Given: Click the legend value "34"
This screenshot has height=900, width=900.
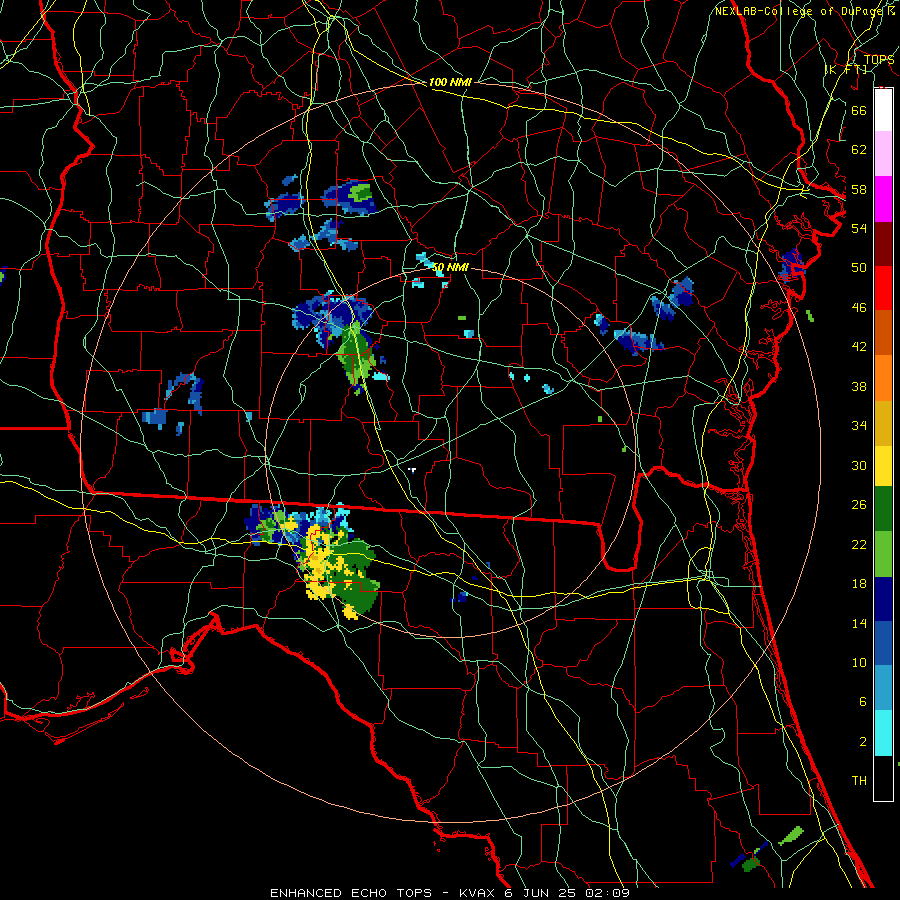Looking at the screenshot, I should [859, 425].
